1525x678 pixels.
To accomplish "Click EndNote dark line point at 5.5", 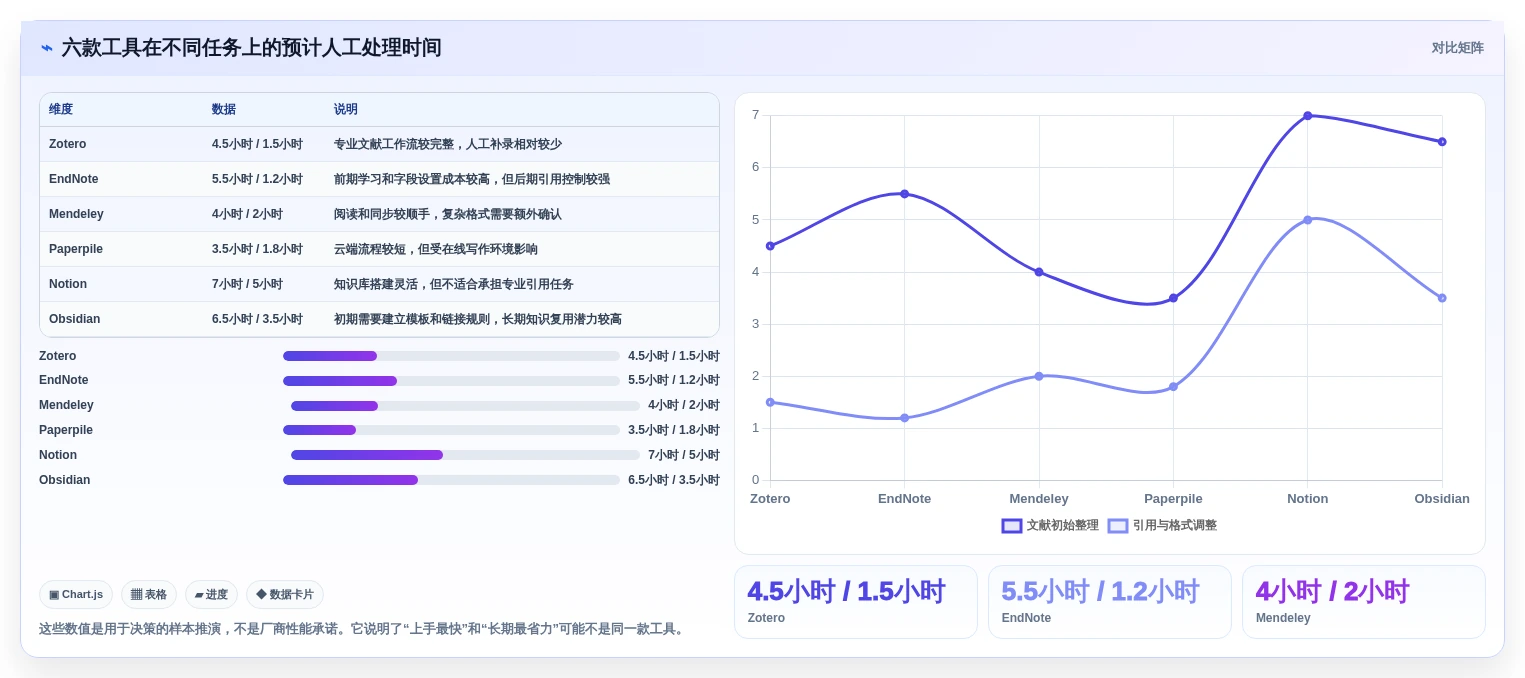I will click(905, 194).
